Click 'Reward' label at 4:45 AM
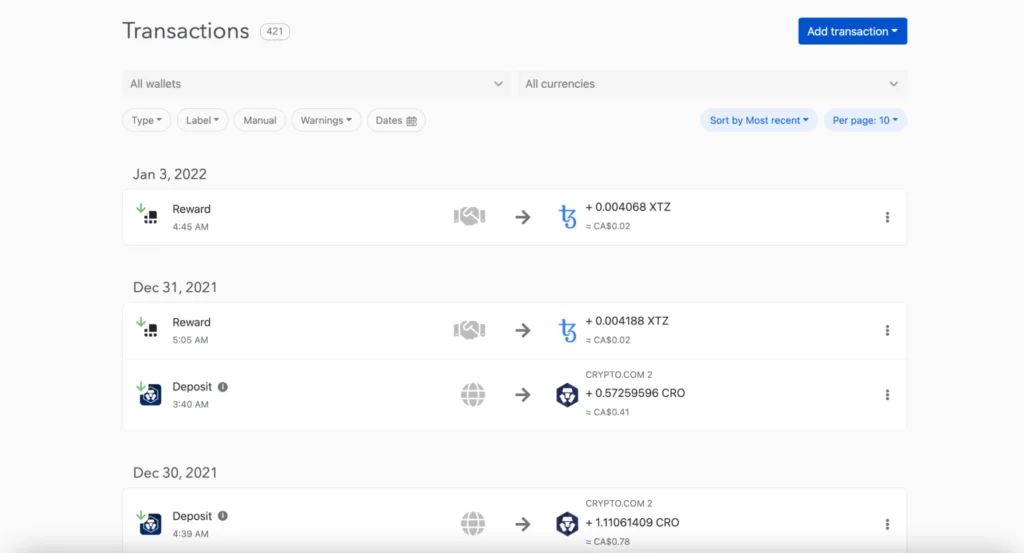Viewport: 1024px width, 553px height. [x=191, y=209]
